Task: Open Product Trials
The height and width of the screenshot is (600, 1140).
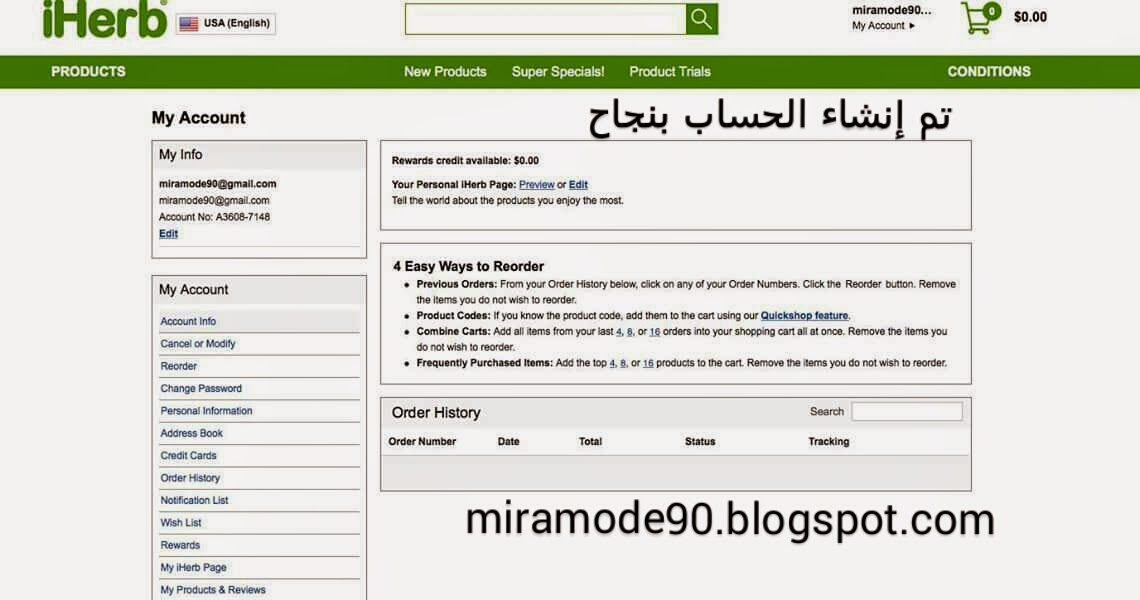Action: pos(670,71)
